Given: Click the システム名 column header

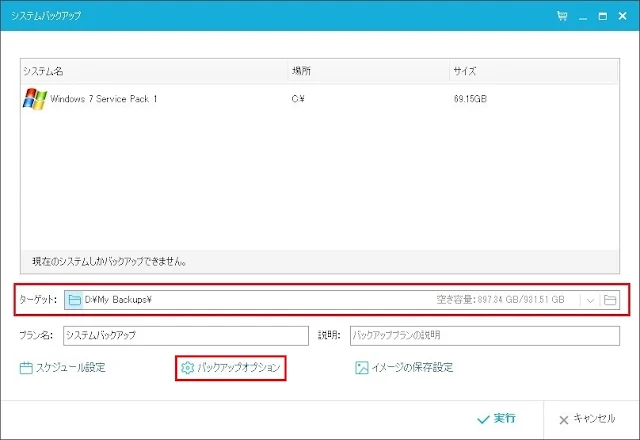Looking at the screenshot, I should pos(154,71).
